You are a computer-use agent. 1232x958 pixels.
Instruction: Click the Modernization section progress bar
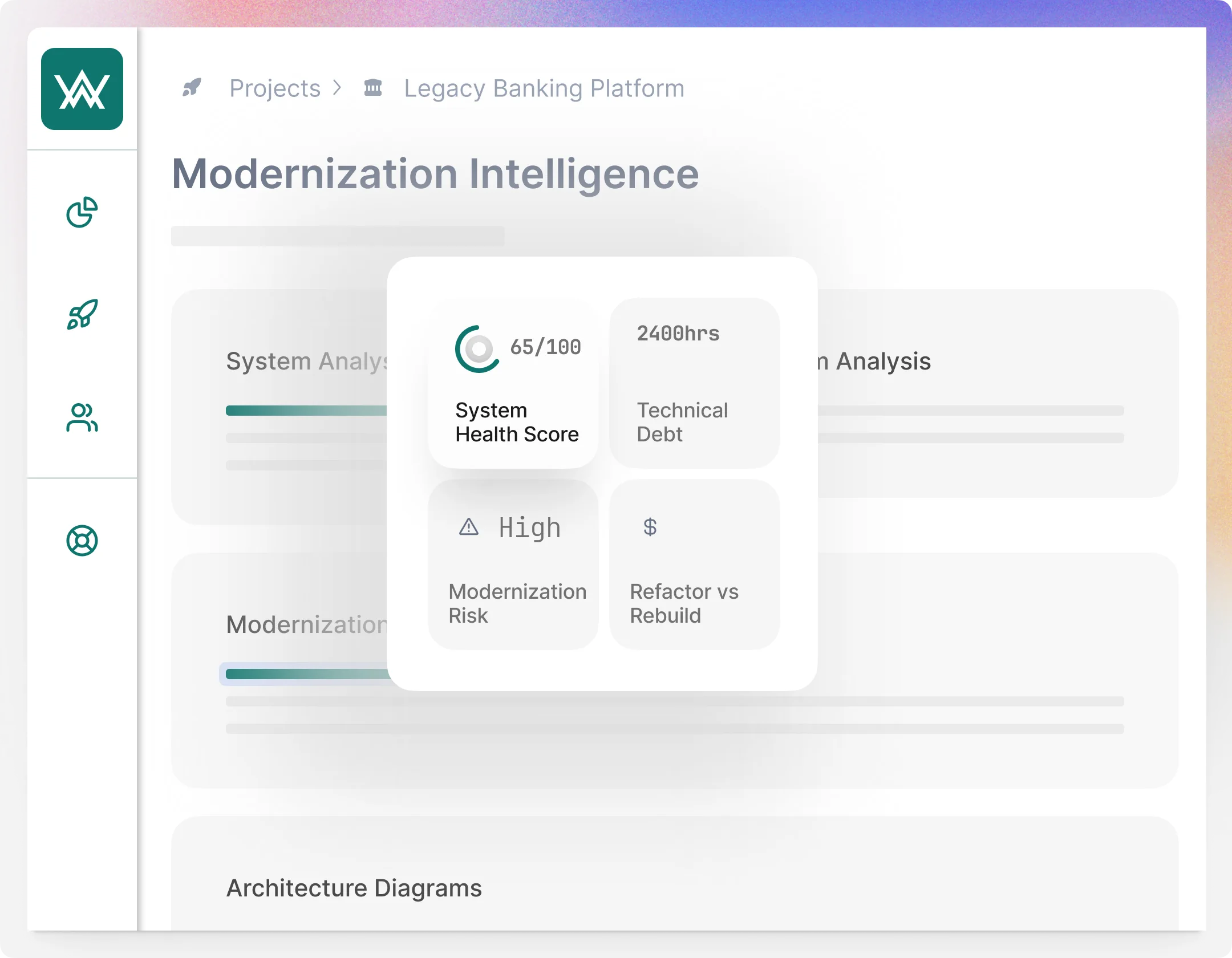click(308, 674)
